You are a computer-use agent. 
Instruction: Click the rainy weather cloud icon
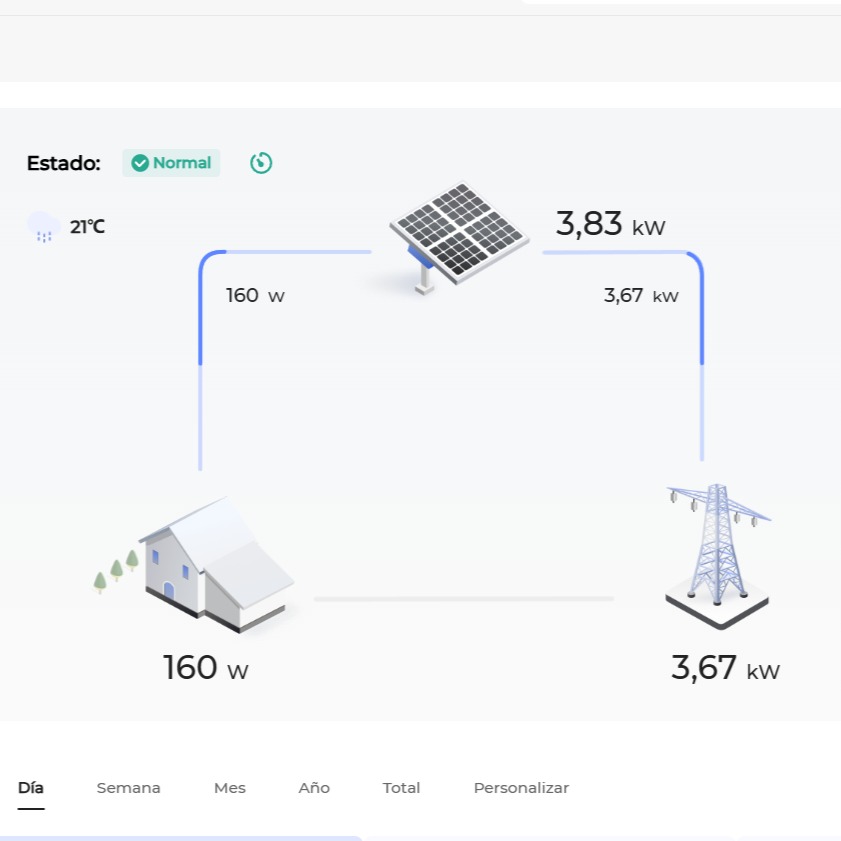pyautogui.click(x=43, y=227)
